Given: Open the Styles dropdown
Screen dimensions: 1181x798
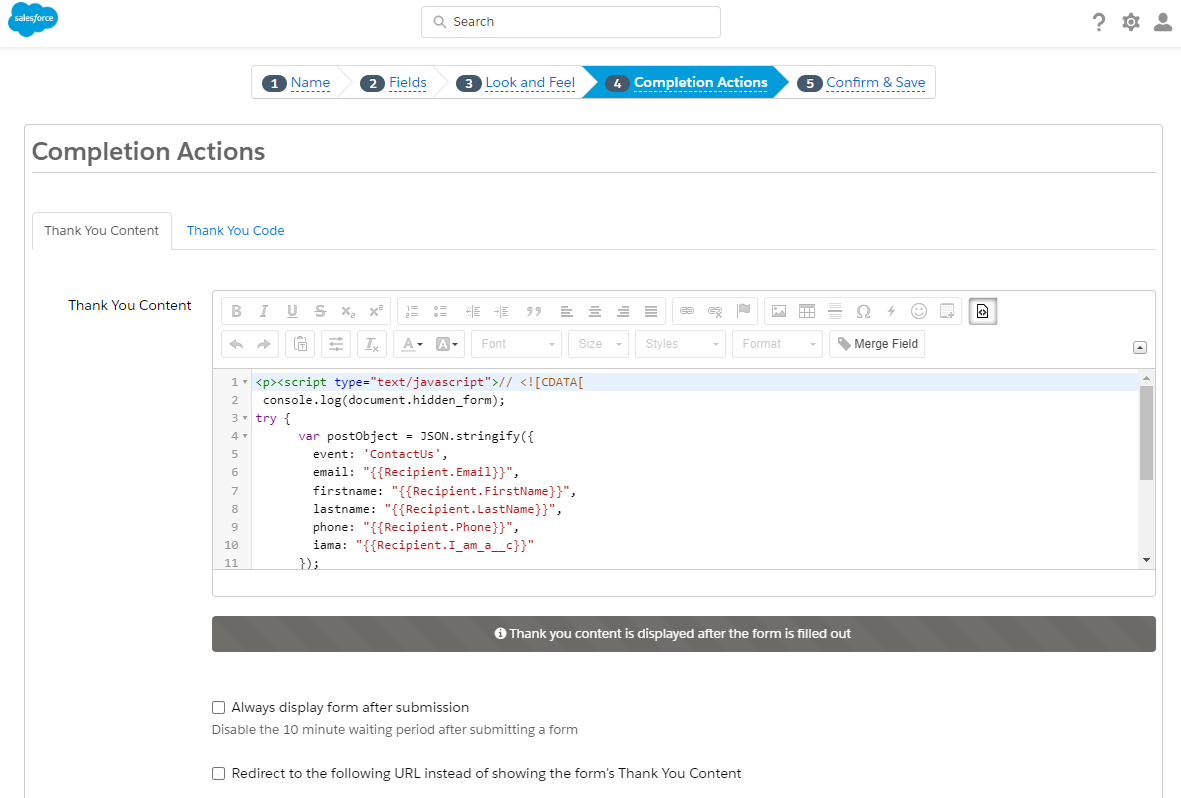Looking at the screenshot, I should tap(680, 344).
